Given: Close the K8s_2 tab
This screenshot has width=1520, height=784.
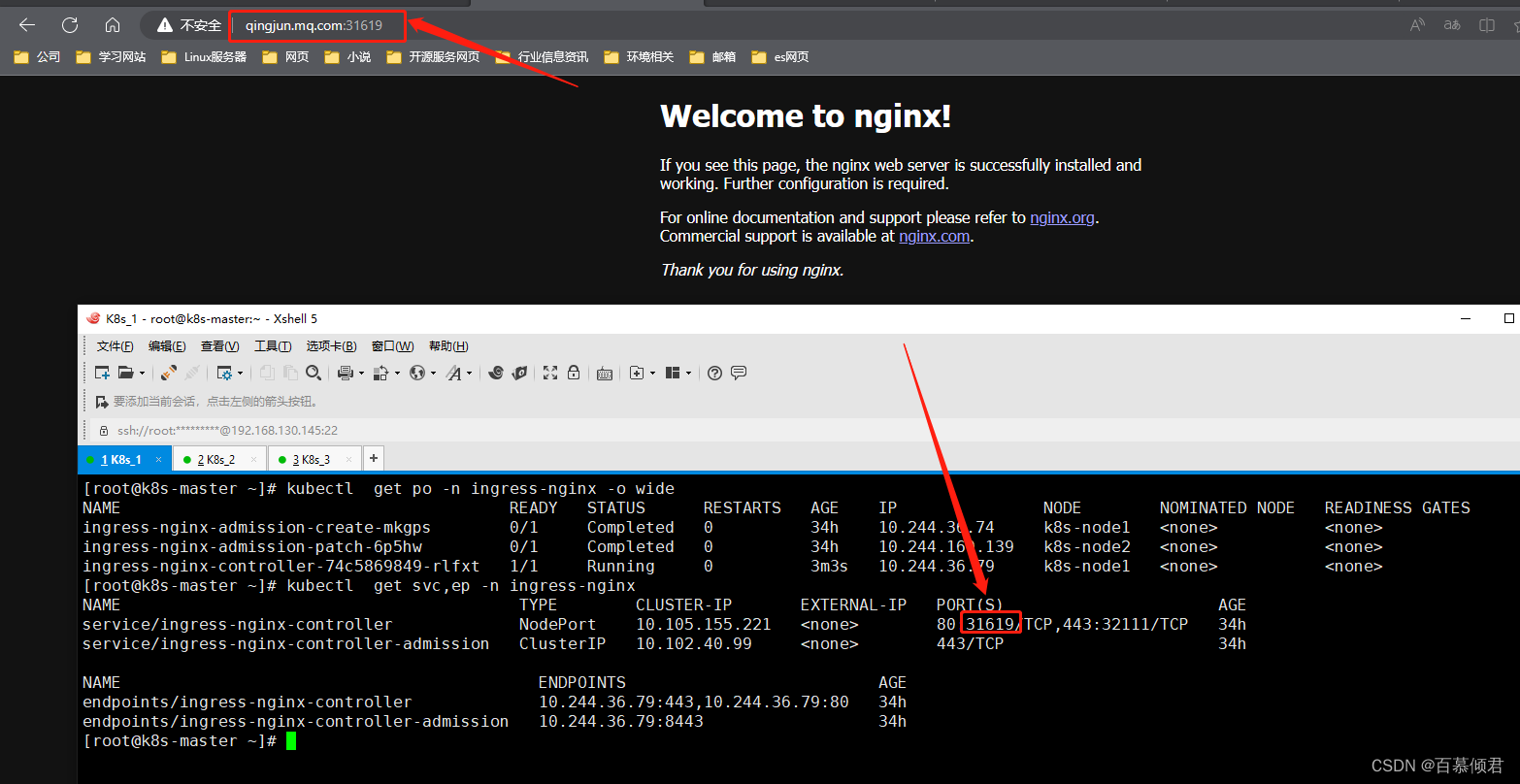Looking at the screenshot, I should click(254, 459).
